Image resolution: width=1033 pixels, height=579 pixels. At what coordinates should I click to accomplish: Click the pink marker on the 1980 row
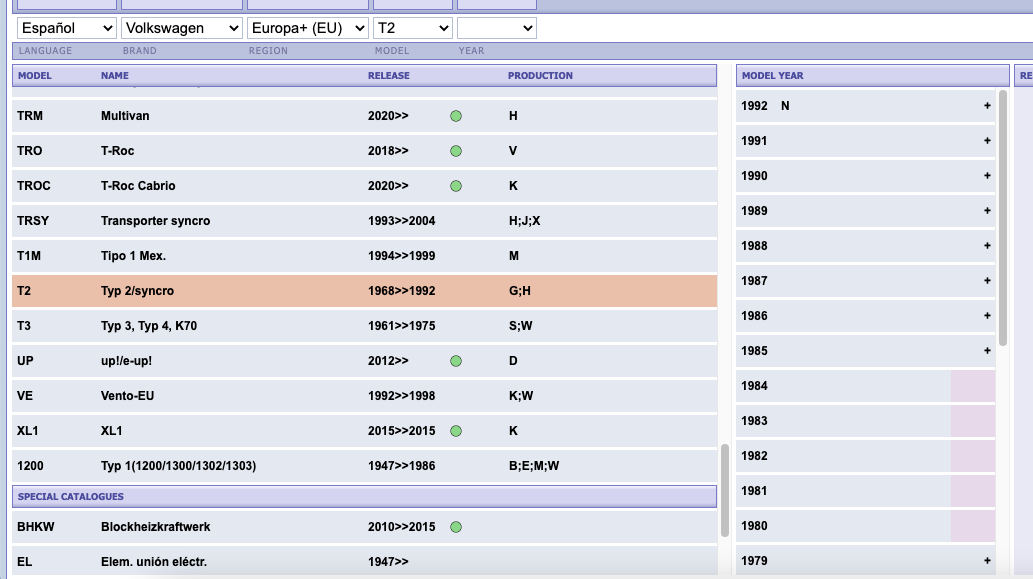pyautogui.click(x=972, y=526)
